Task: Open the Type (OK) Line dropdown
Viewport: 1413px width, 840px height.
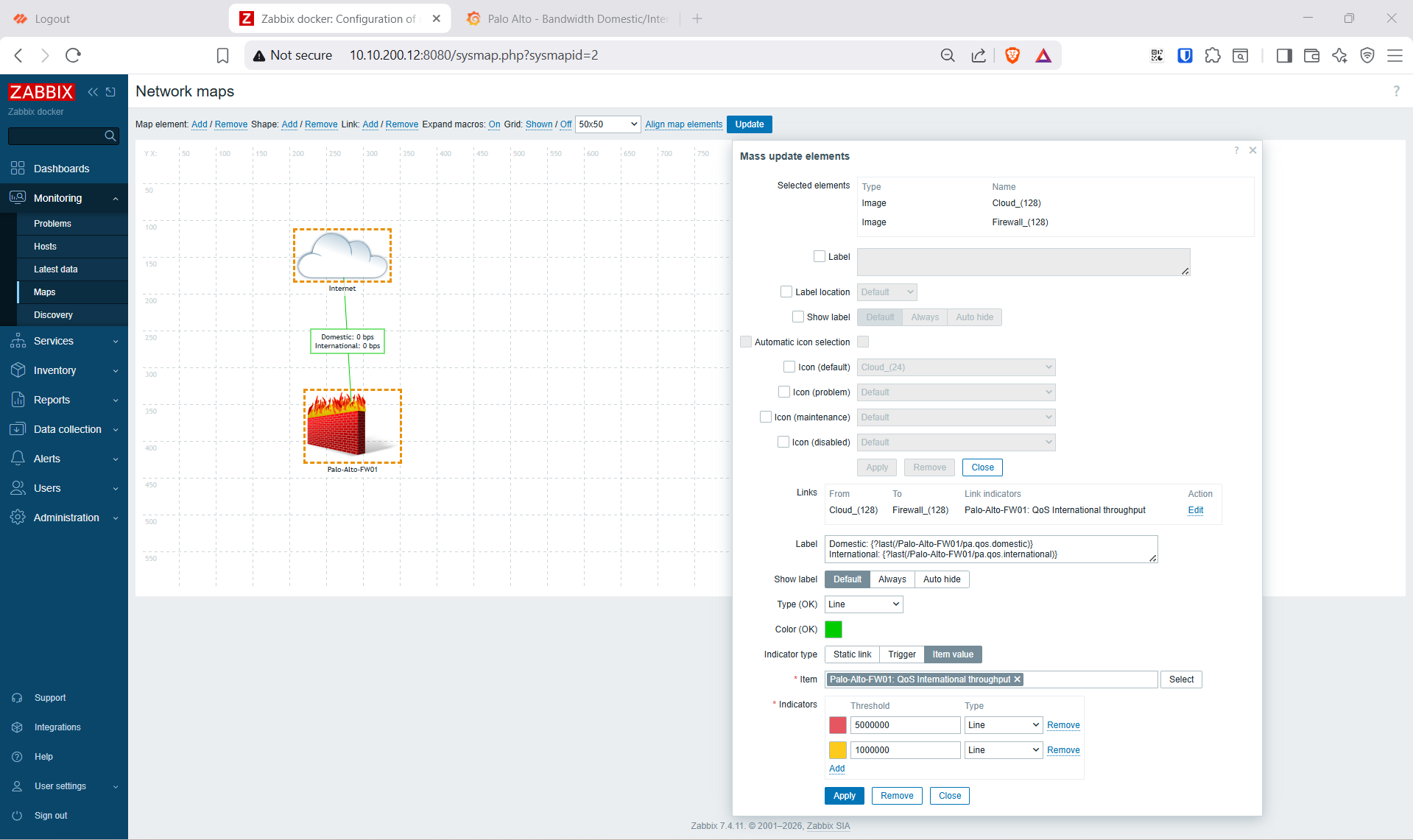Action: [864, 604]
